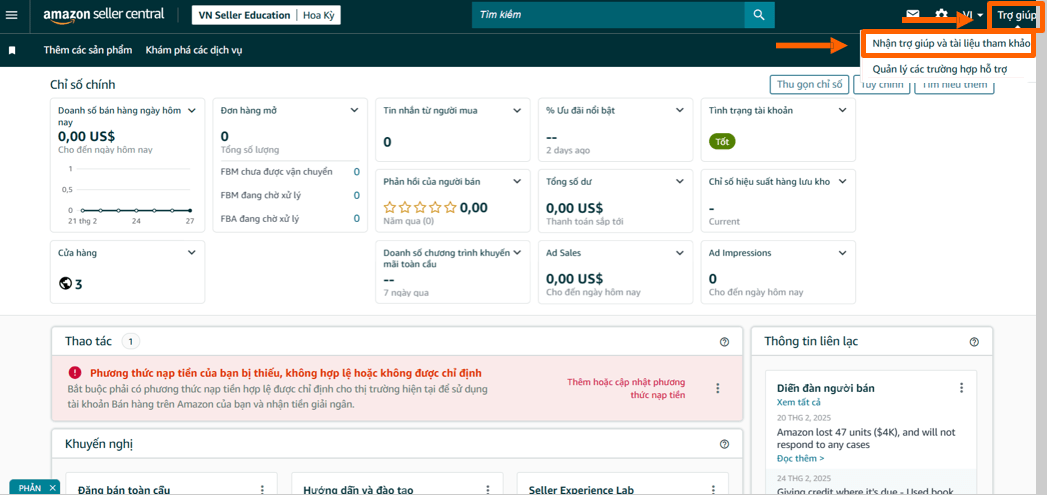
Task: Click Thu gọn chỉ số button
Action: click(x=809, y=84)
